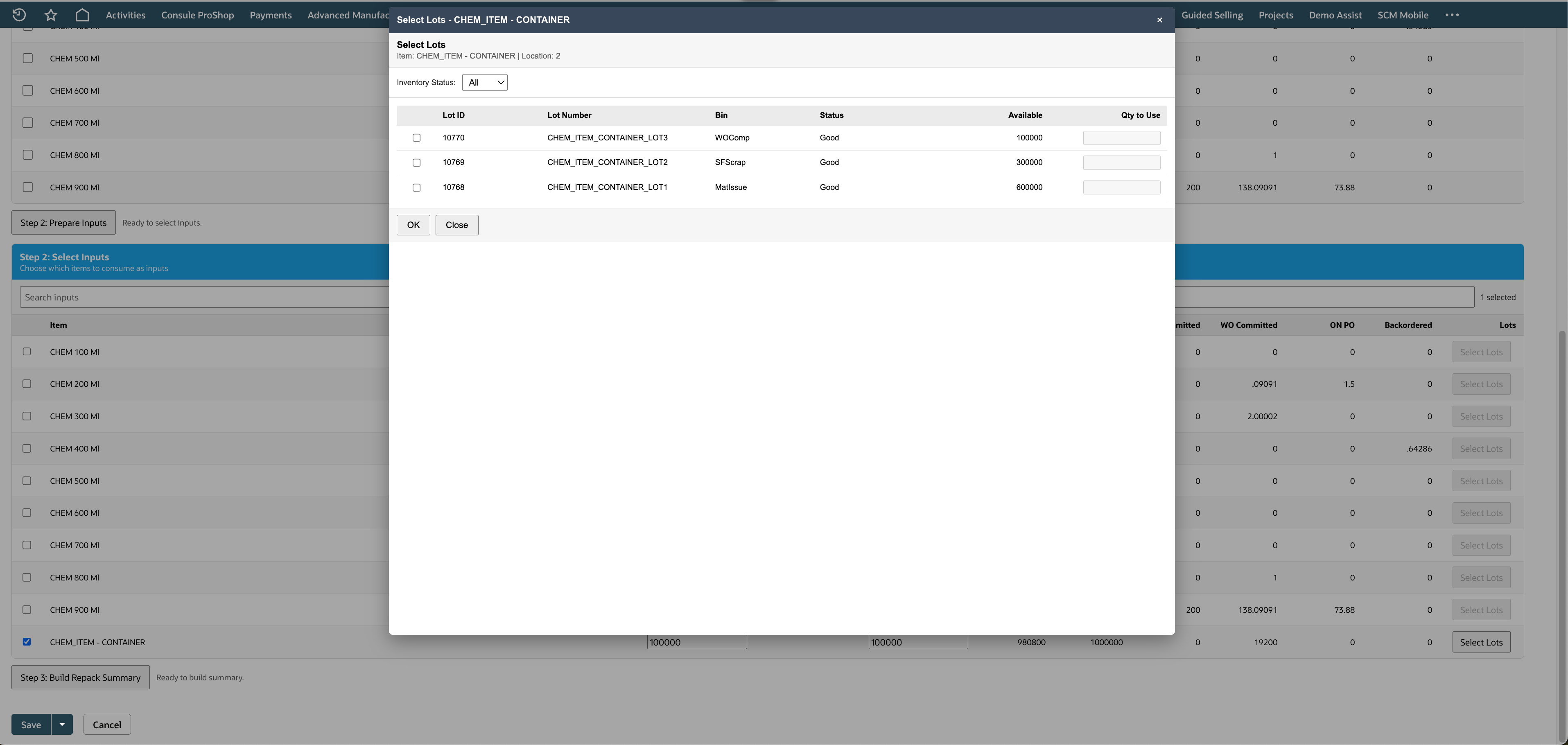Uncheck the CHEM_ITEM - CONTAINER input checkbox
1568x745 pixels.
point(27,641)
